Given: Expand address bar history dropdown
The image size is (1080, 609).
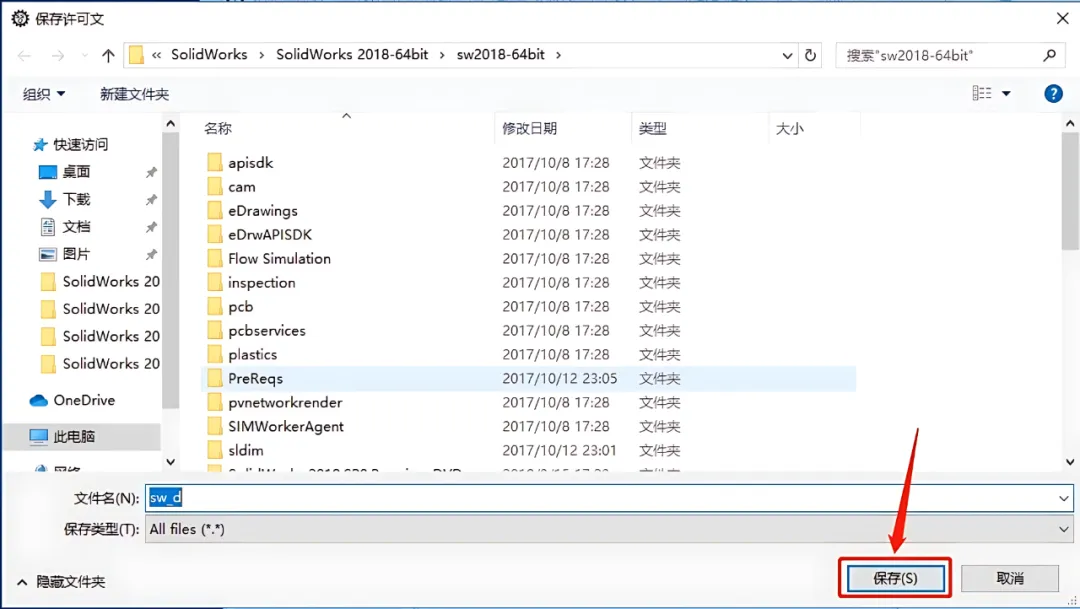Looking at the screenshot, I should coord(787,56).
